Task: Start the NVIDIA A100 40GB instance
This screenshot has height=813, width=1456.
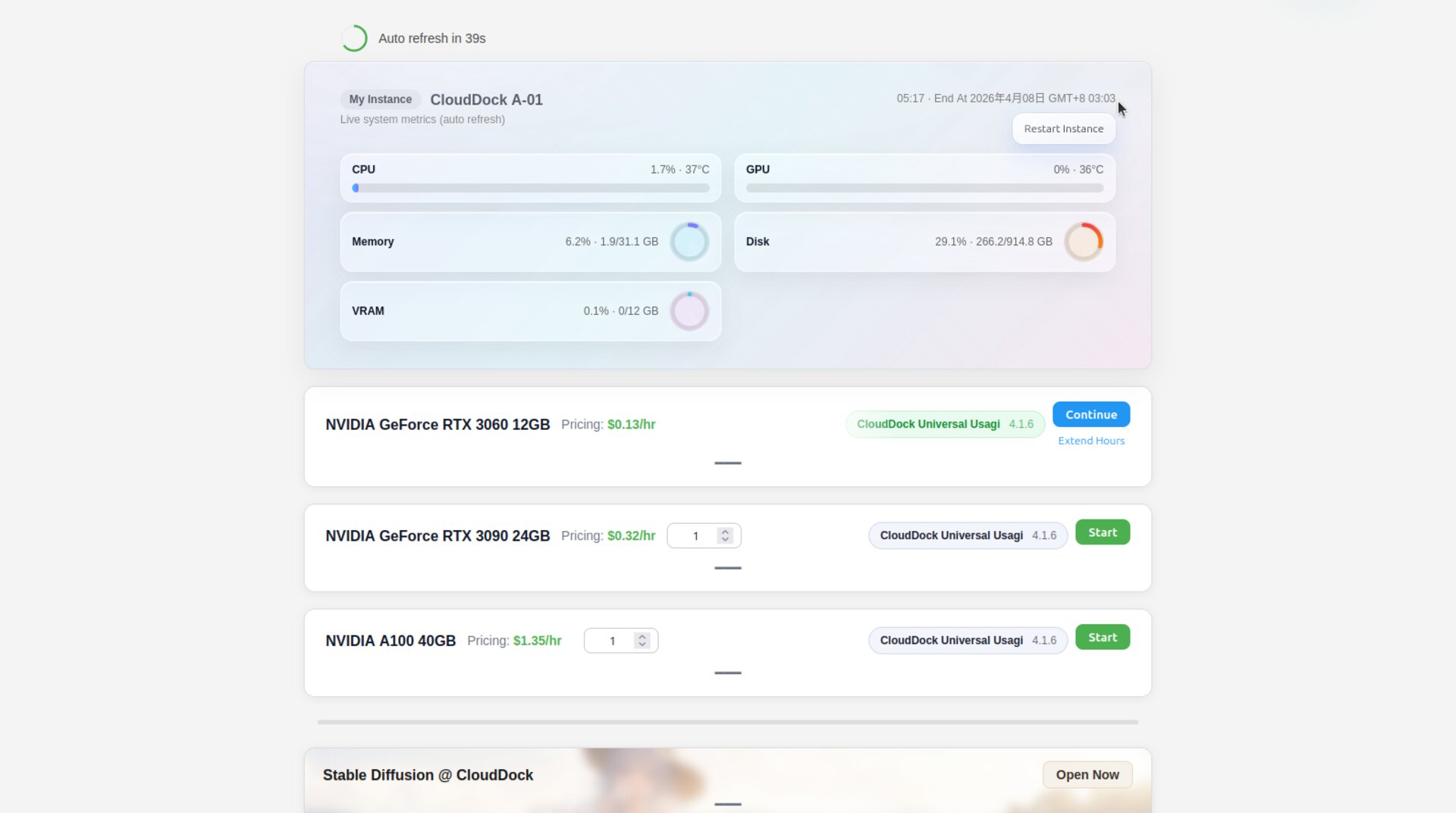Action: [x=1103, y=637]
